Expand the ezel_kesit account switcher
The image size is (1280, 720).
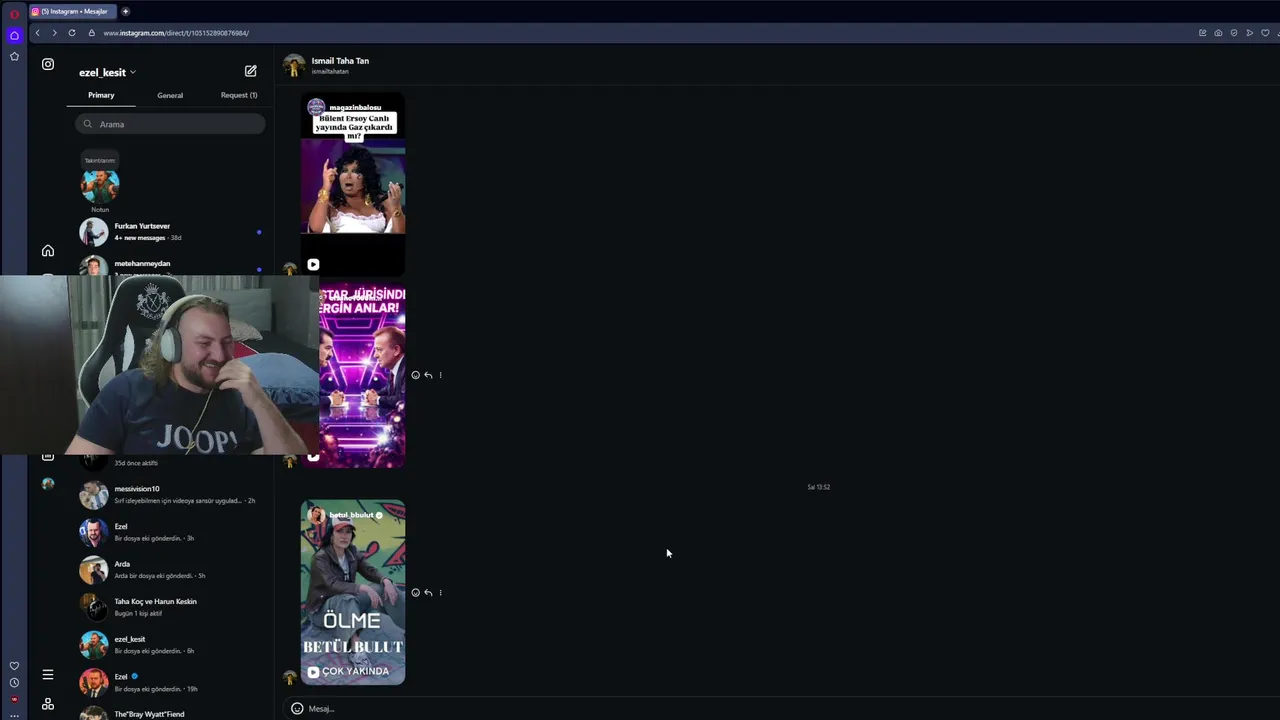coord(107,72)
